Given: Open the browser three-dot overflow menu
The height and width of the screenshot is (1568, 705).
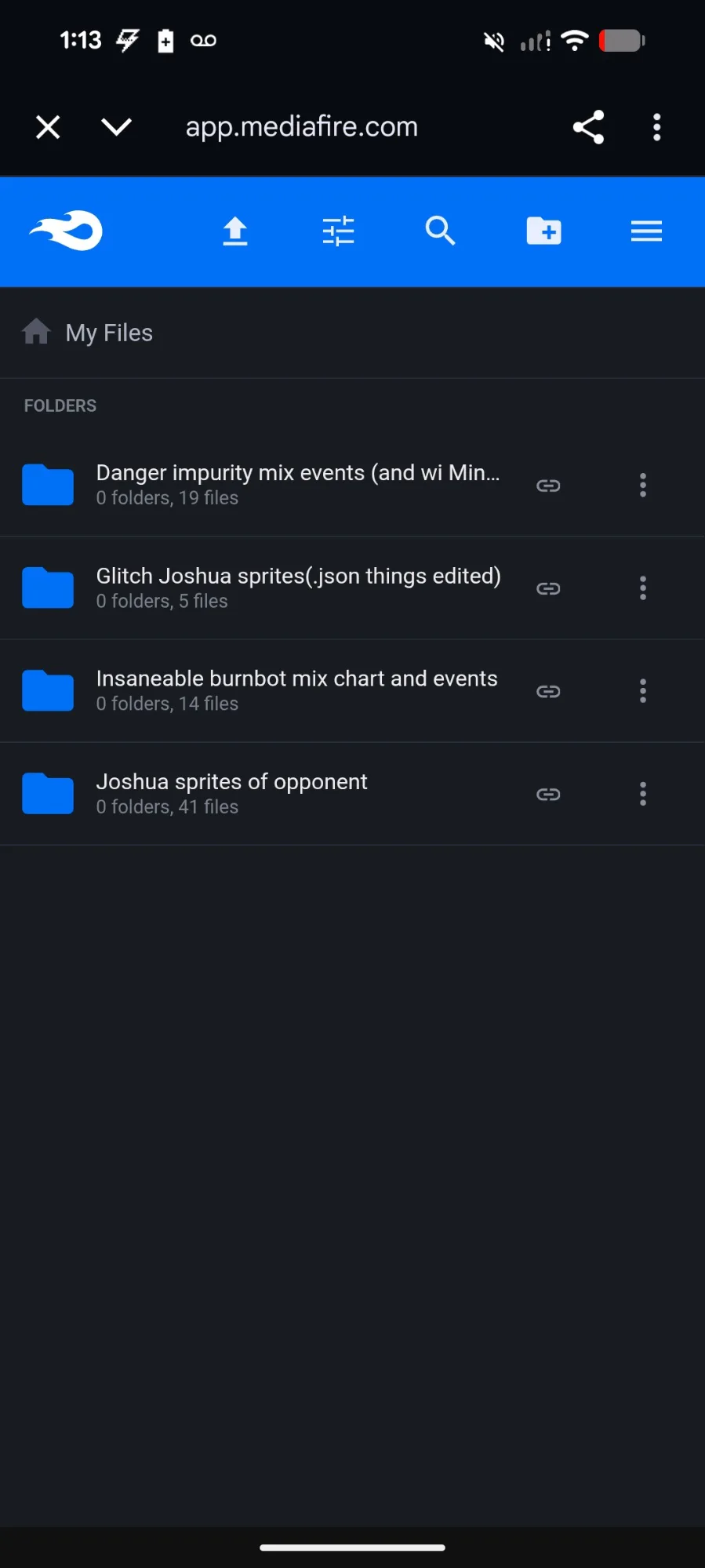Looking at the screenshot, I should click(657, 127).
